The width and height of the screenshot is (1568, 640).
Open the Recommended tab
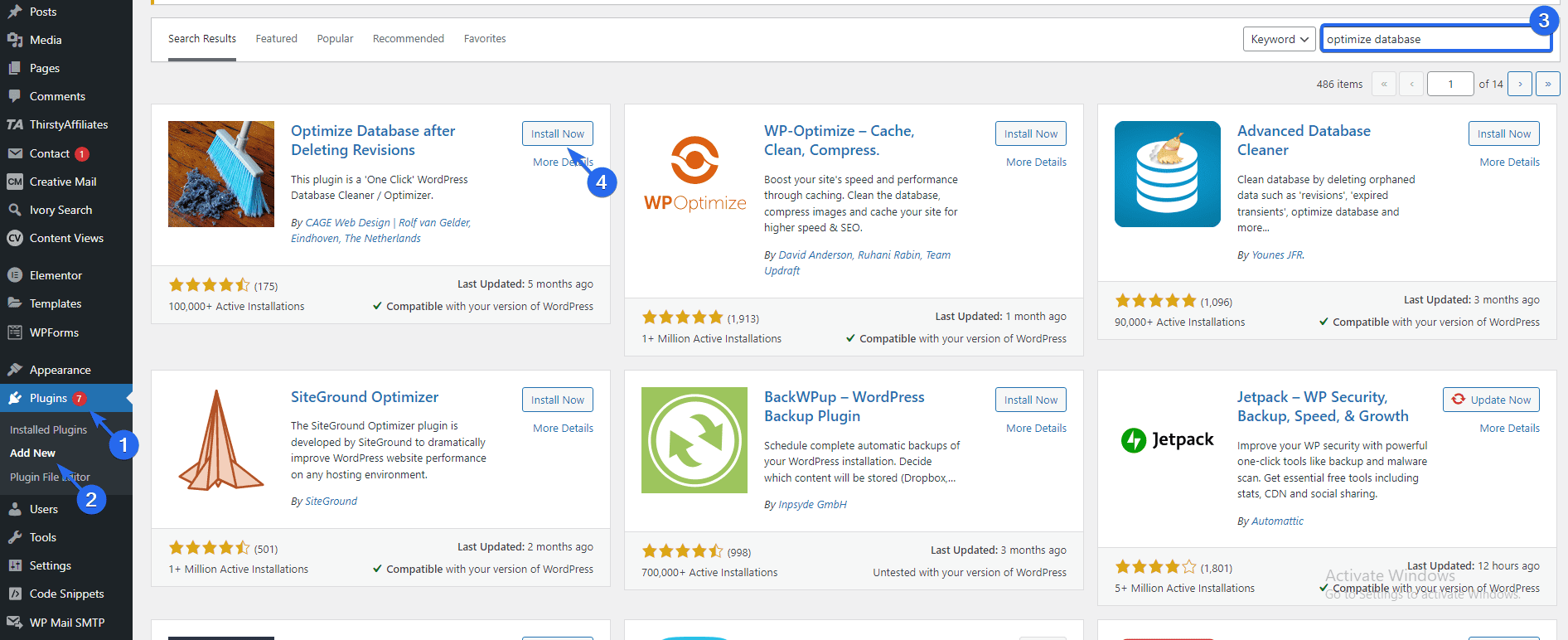pos(408,39)
